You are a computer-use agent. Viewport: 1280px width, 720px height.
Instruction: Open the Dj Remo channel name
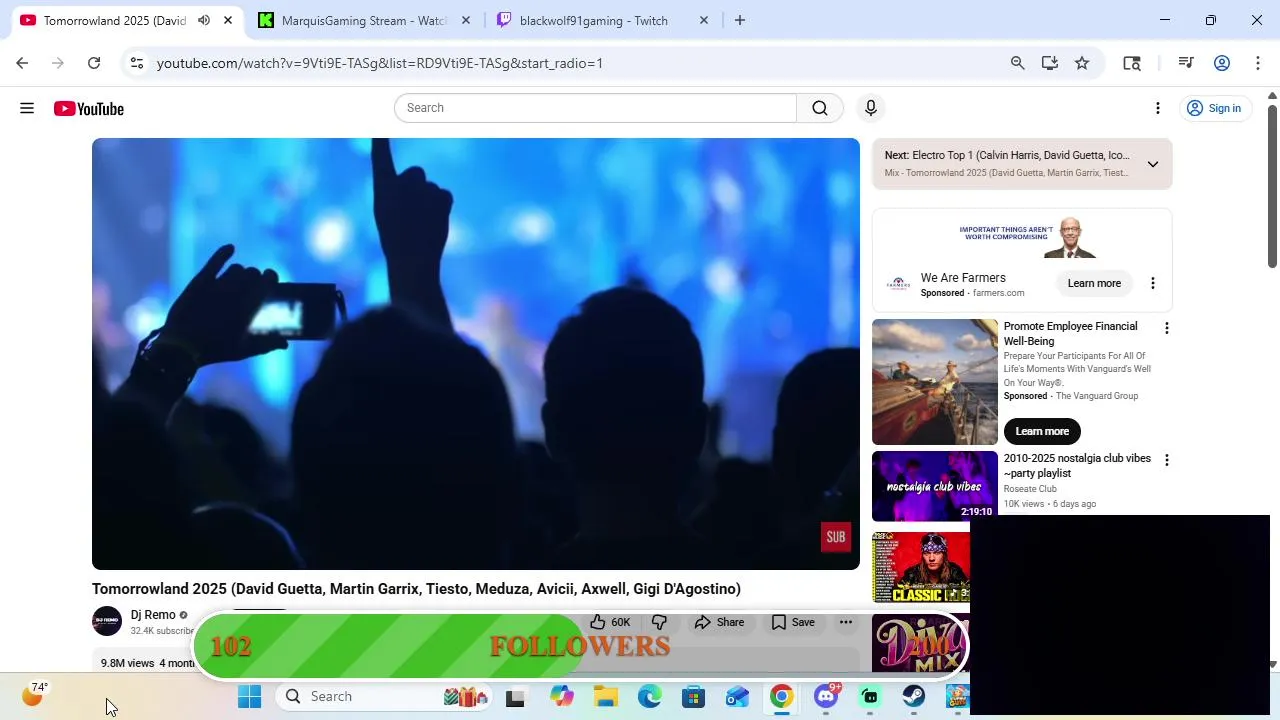(x=153, y=615)
